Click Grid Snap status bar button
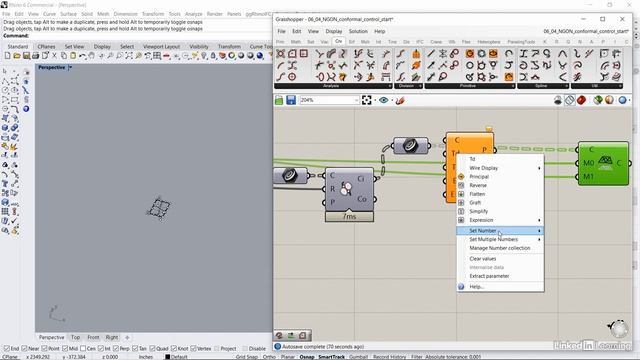 [247, 357]
